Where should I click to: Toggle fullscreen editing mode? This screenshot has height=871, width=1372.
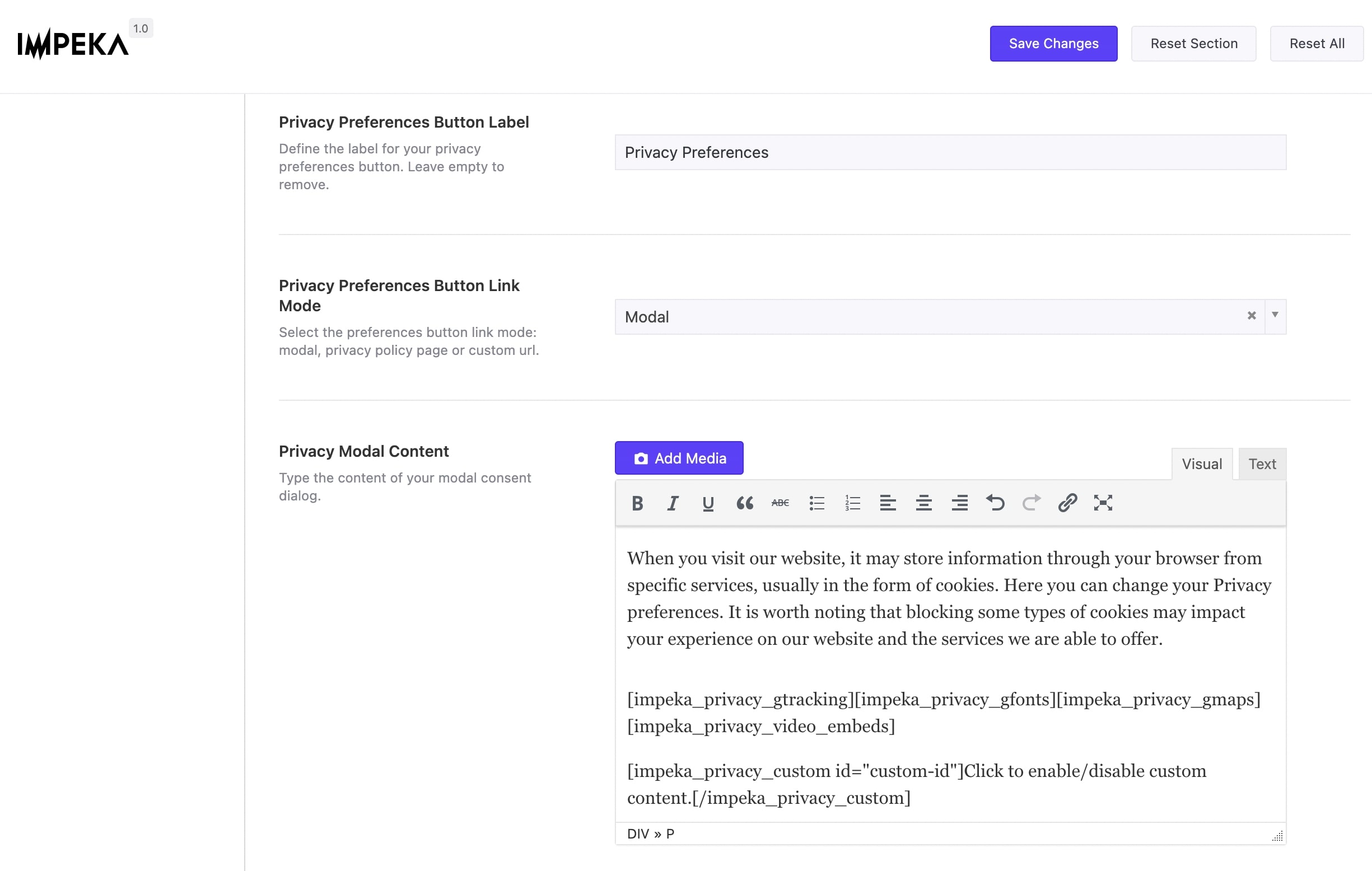pyautogui.click(x=1103, y=503)
